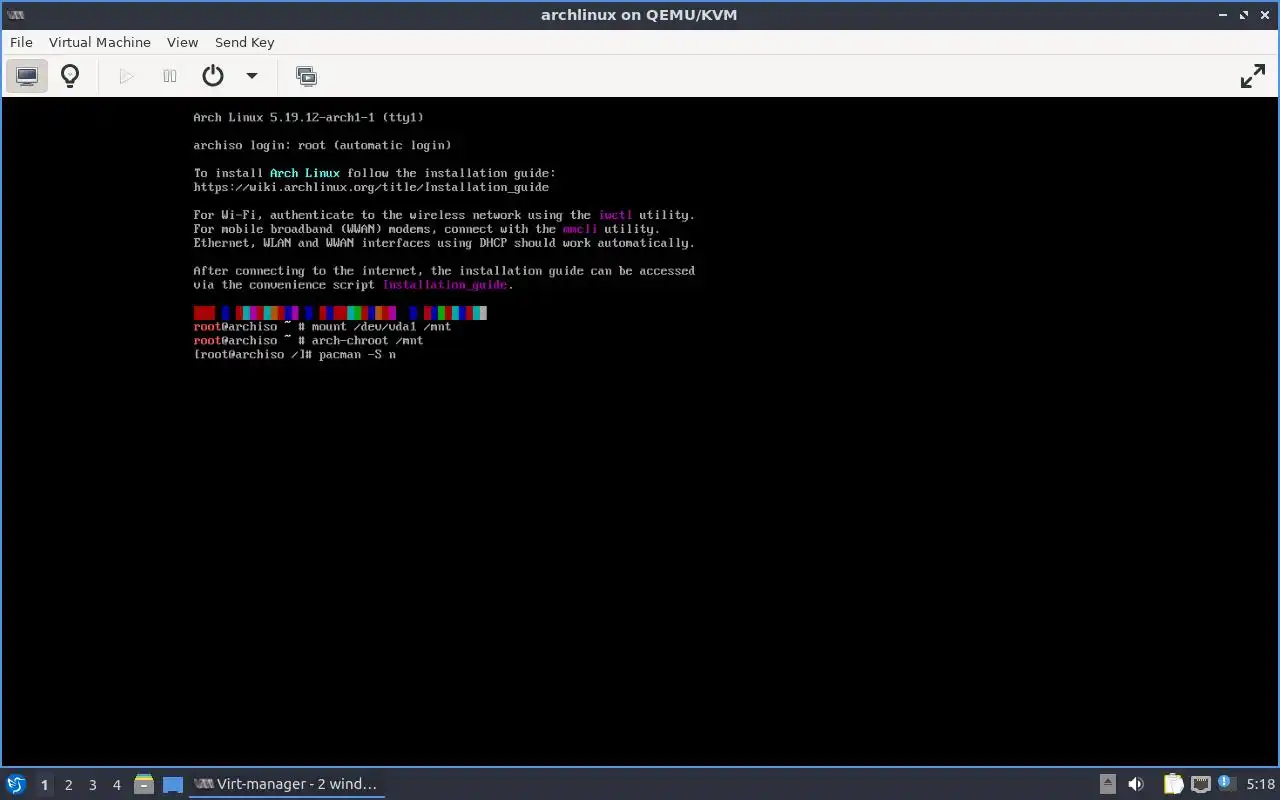Open the View menu

point(182,42)
